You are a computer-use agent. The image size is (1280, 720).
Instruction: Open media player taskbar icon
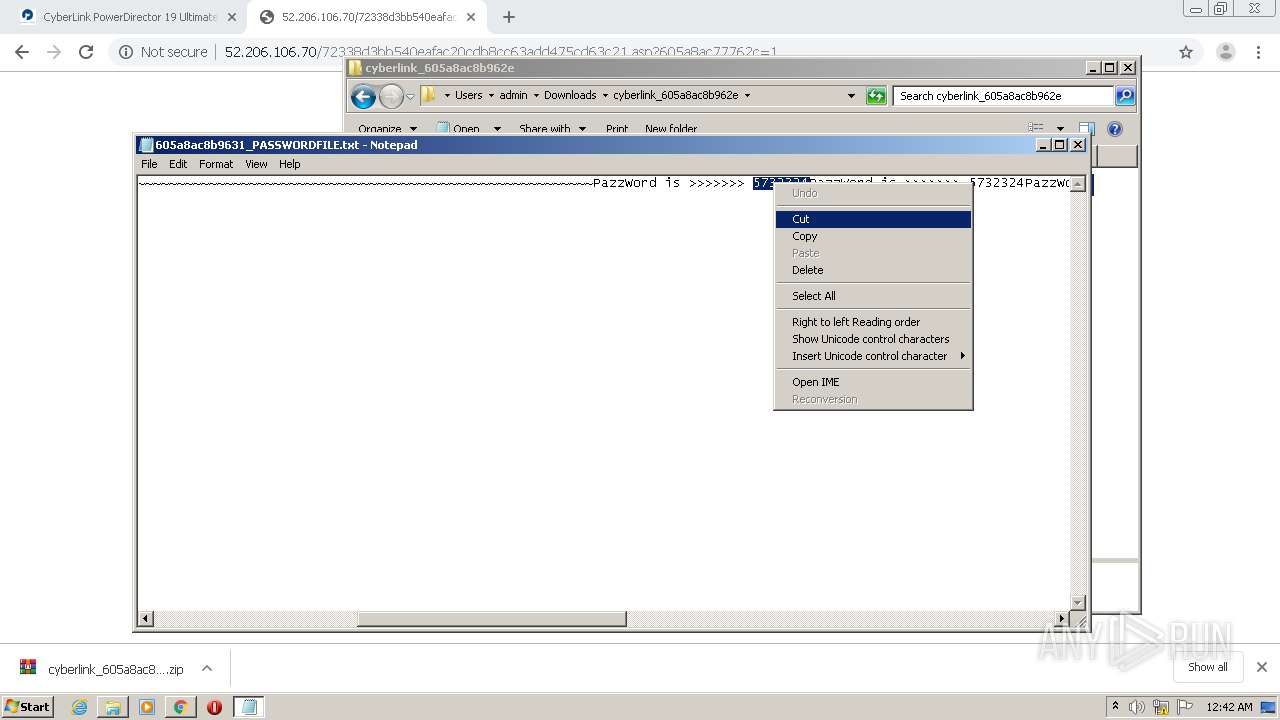147,707
